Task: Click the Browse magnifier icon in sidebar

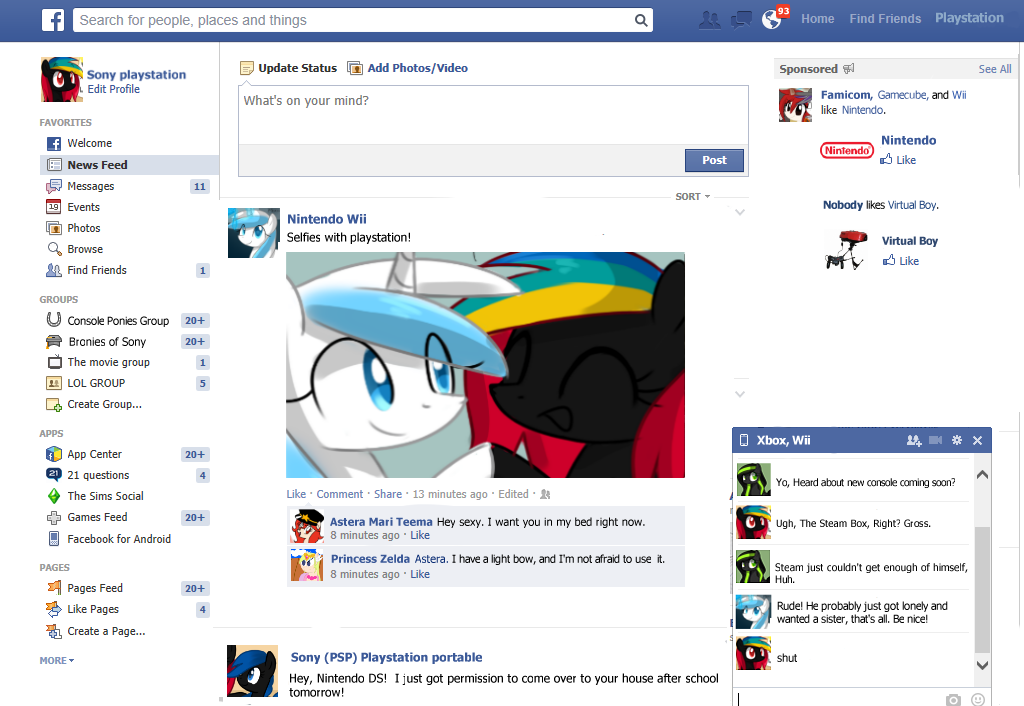Action: pos(54,249)
